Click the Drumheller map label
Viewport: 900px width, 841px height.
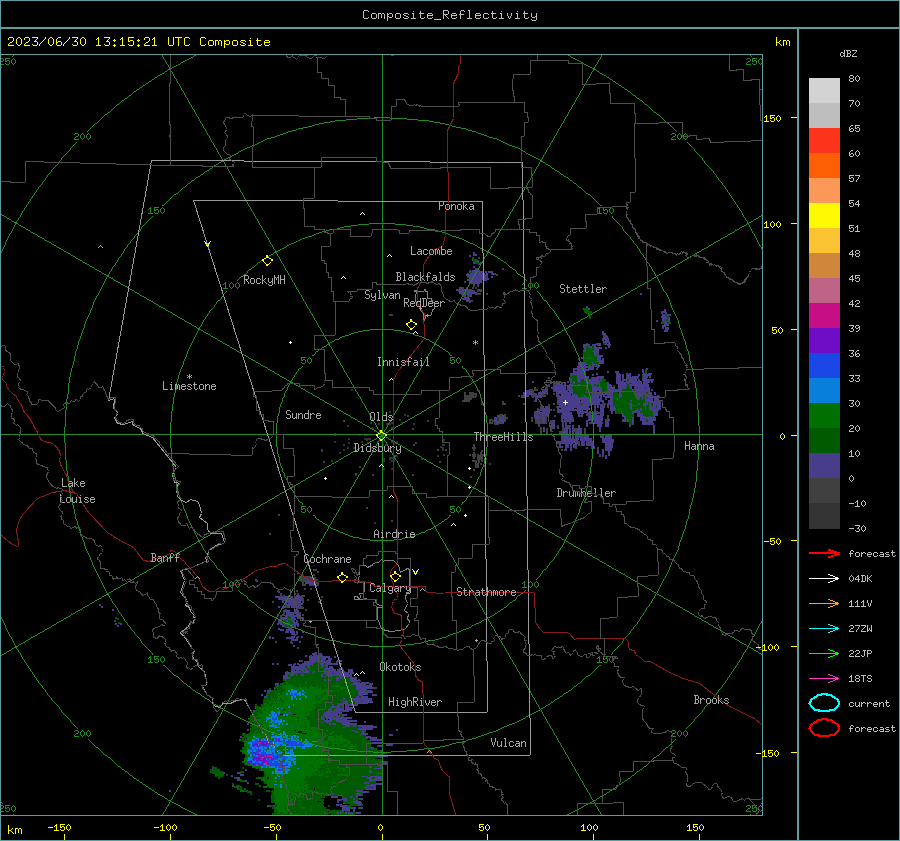coord(586,493)
